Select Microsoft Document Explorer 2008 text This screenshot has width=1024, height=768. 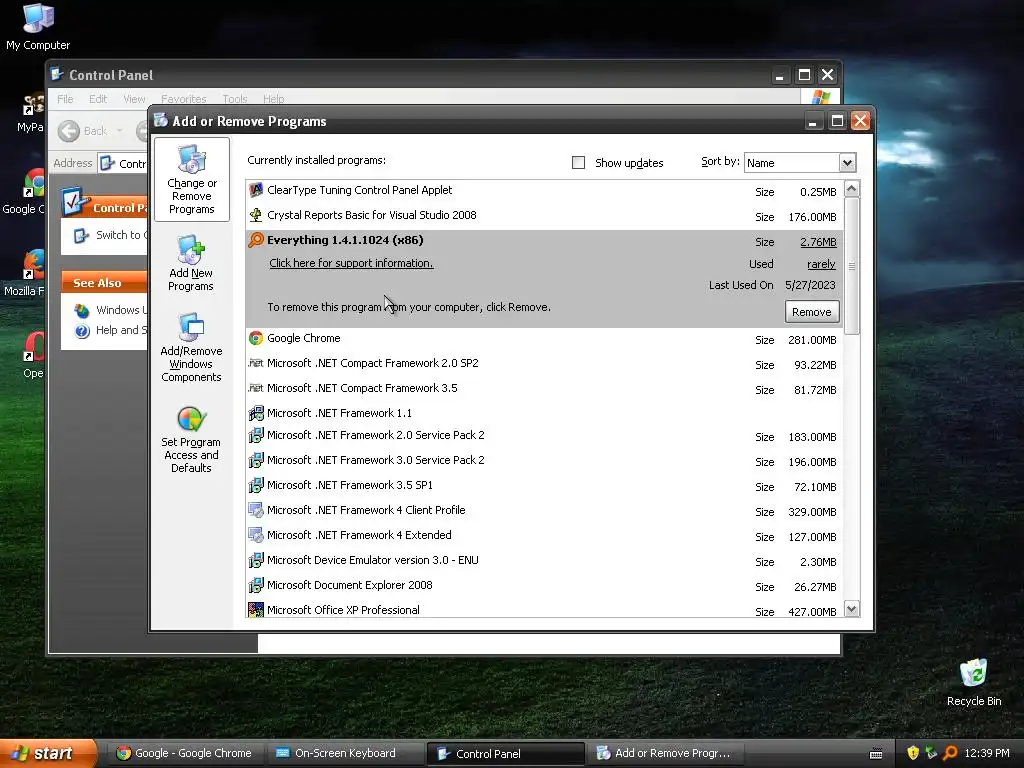coord(349,585)
